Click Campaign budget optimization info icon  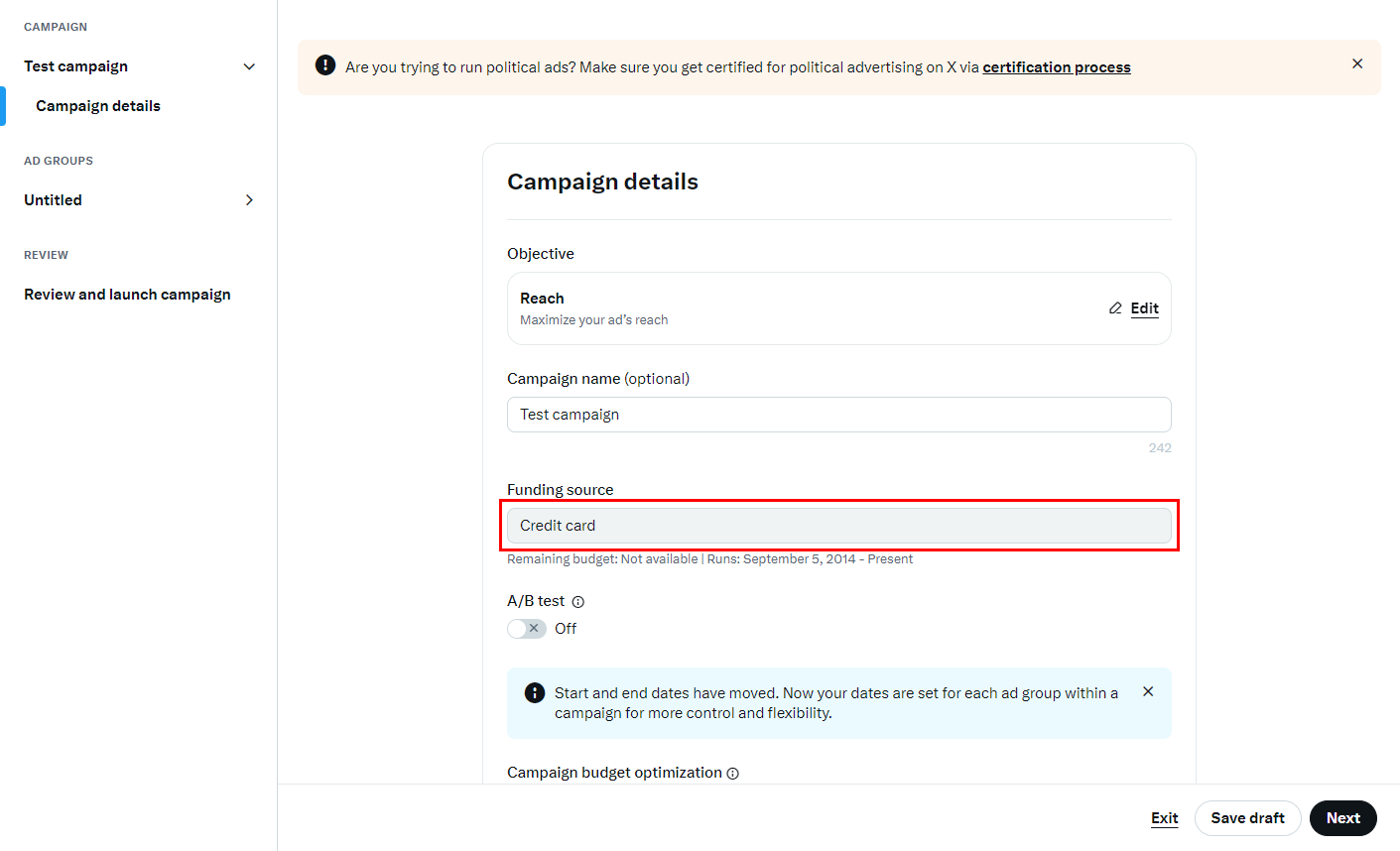point(733,774)
